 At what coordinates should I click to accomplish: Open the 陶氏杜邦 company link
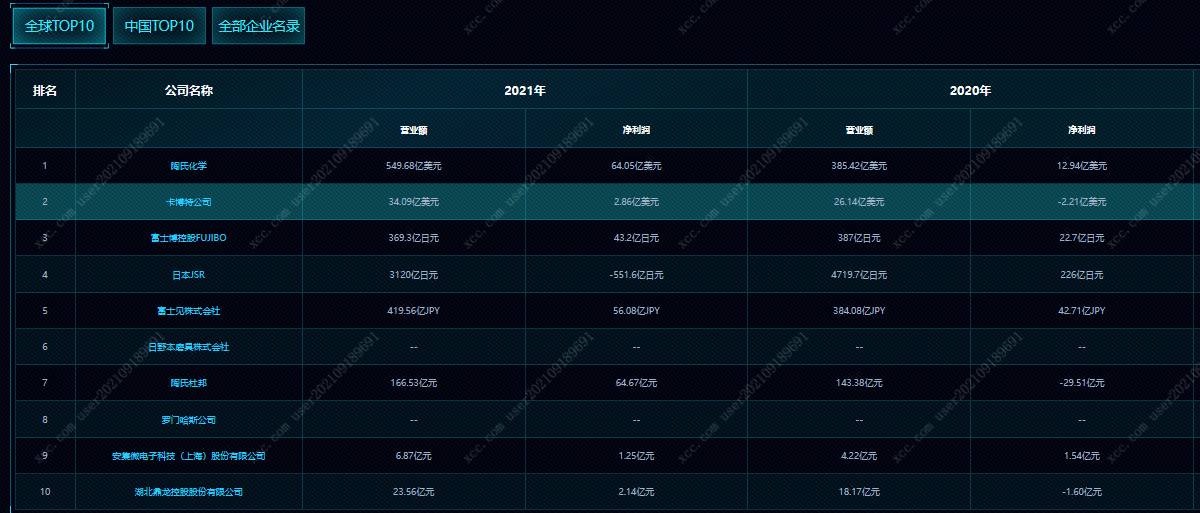188,383
